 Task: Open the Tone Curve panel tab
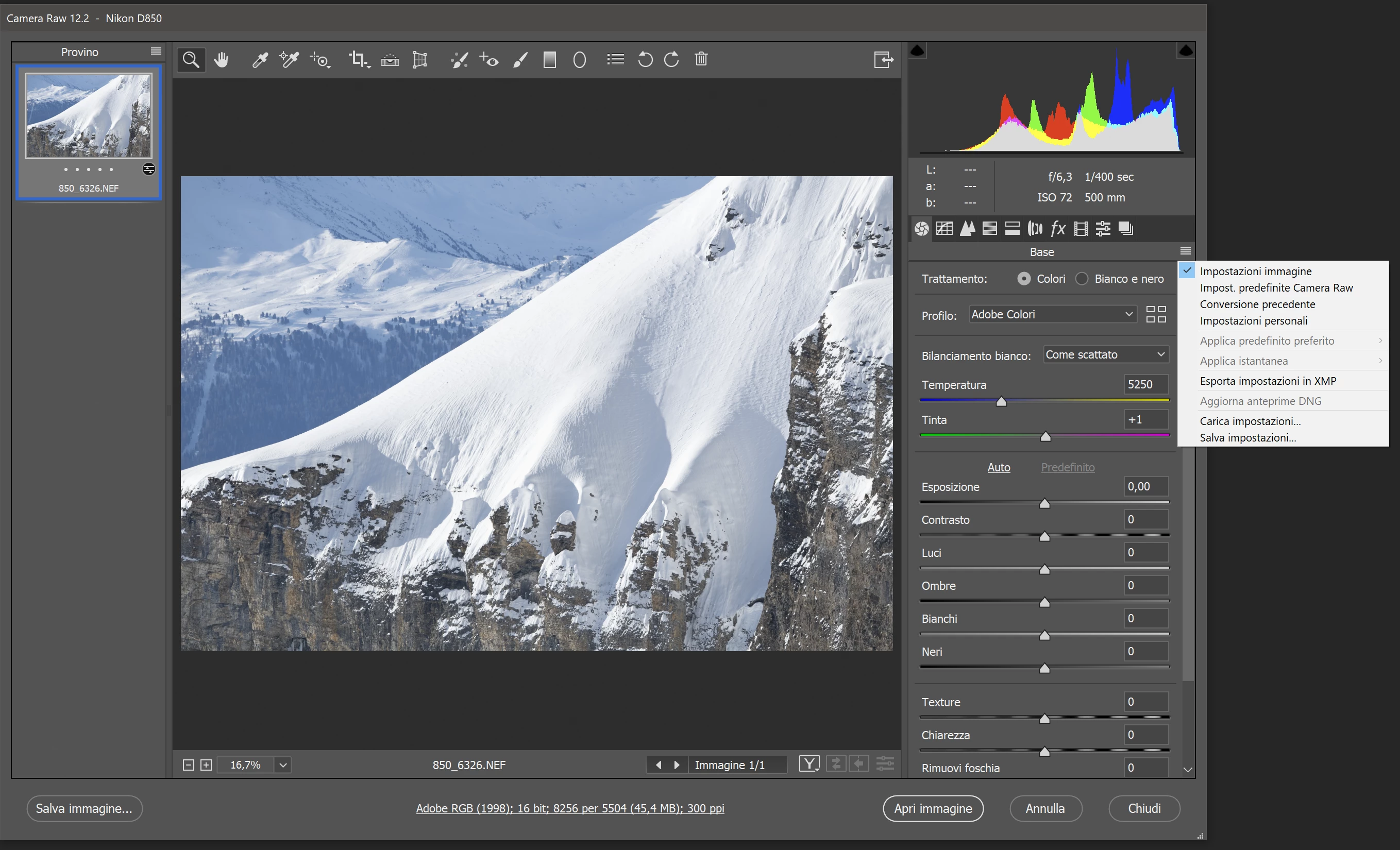[944, 228]
